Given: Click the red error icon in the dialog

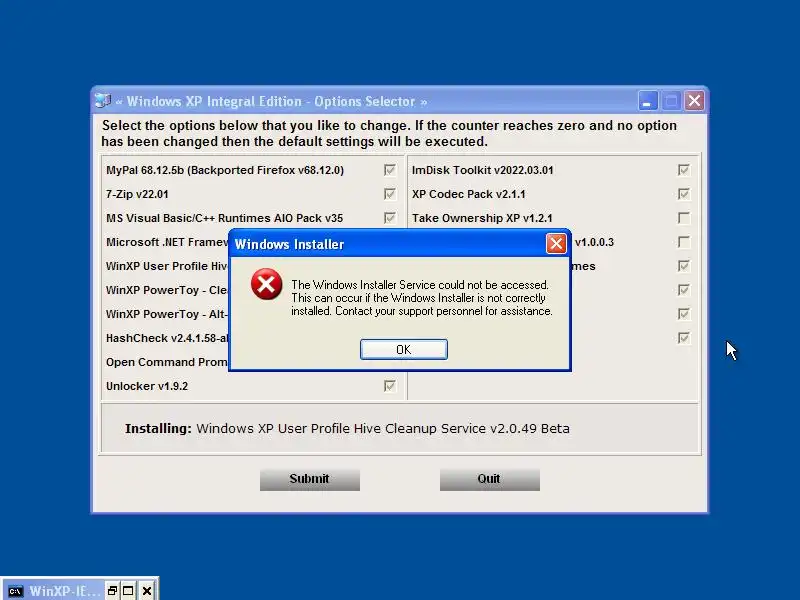Looking at the screenshot, I should click(266, 284).
